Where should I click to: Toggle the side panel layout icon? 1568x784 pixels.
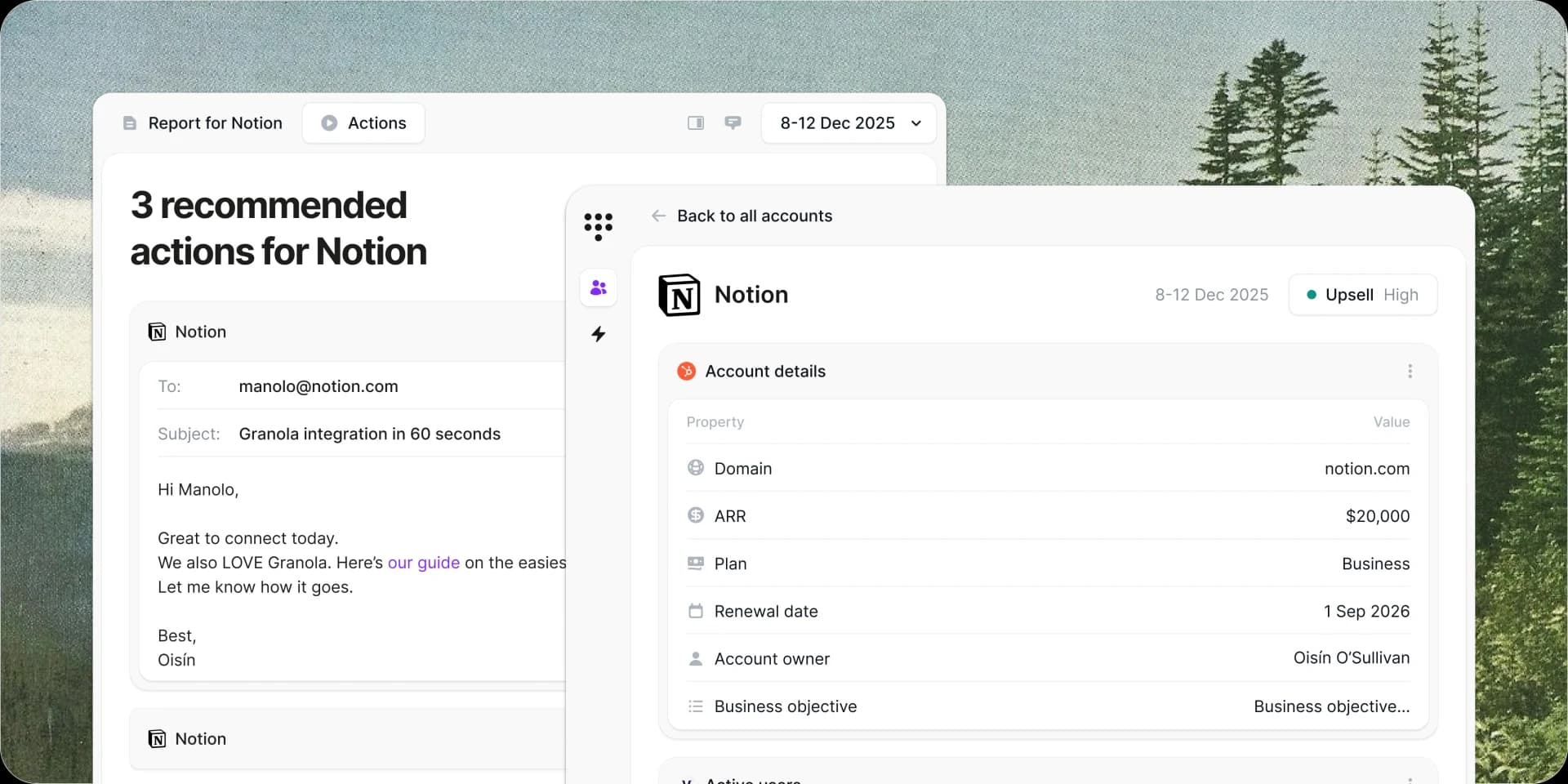click(696, 123)
